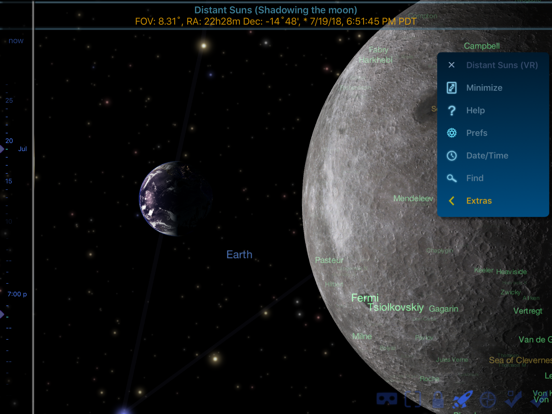The height and width of the screenshot is (414, 552).
Task: Click the 7:00 p time marker
Action: [17, 294]
